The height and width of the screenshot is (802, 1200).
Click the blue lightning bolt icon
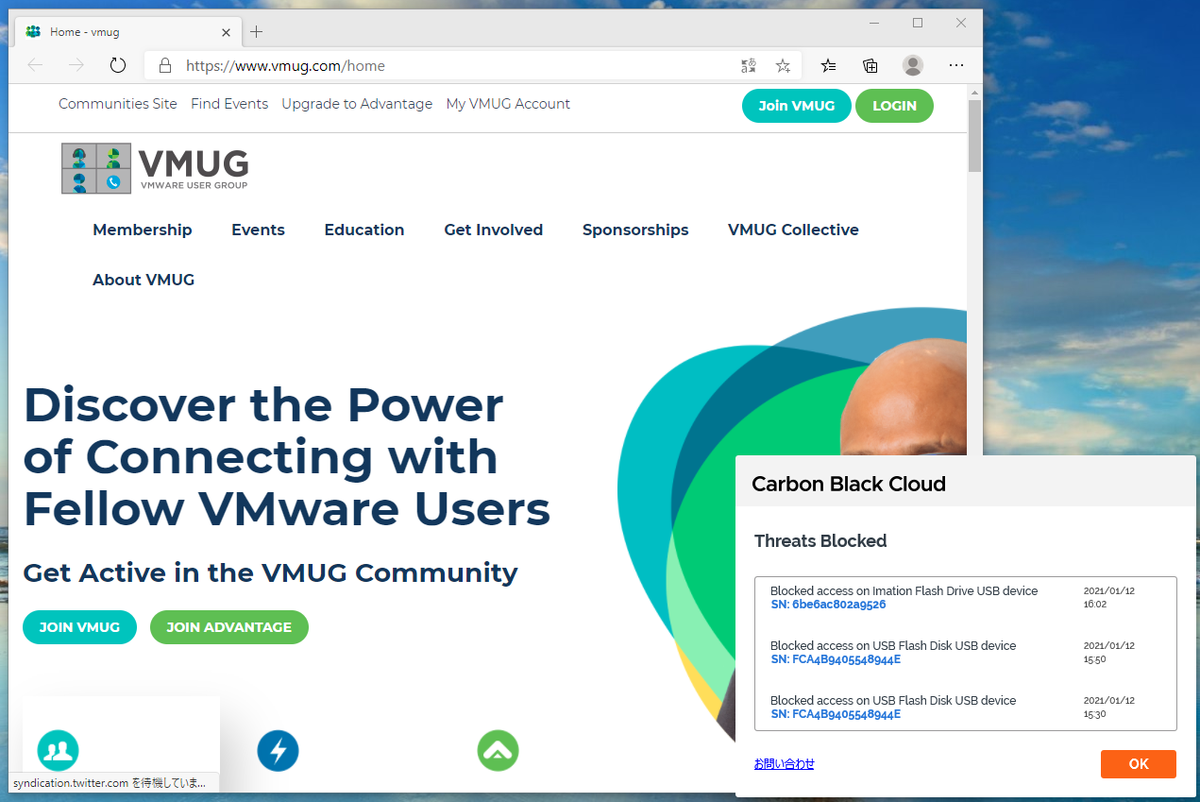click(278, 750)
